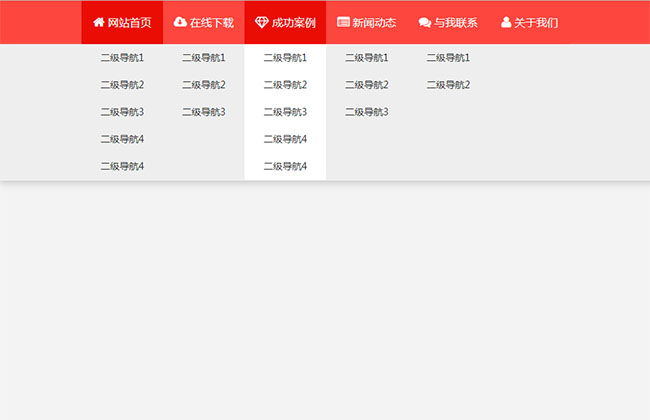Screen dimensions: 650x420
Task: Click the last 二级导航4 under 成功案例
Action: coord(285,166)
